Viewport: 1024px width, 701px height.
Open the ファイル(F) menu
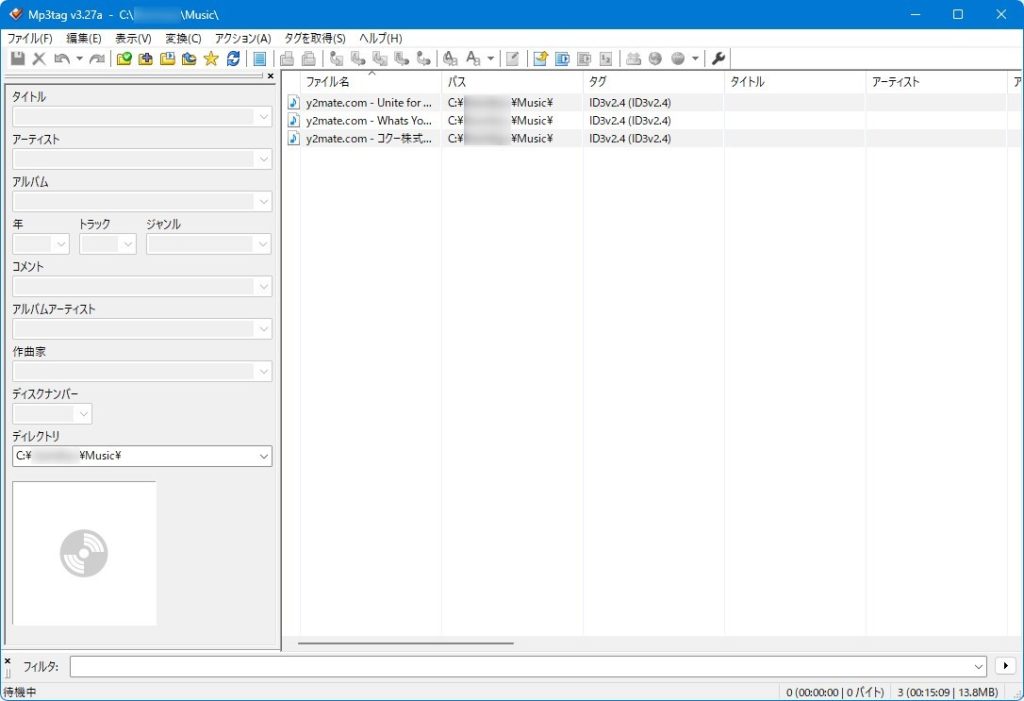coord(30,38)
